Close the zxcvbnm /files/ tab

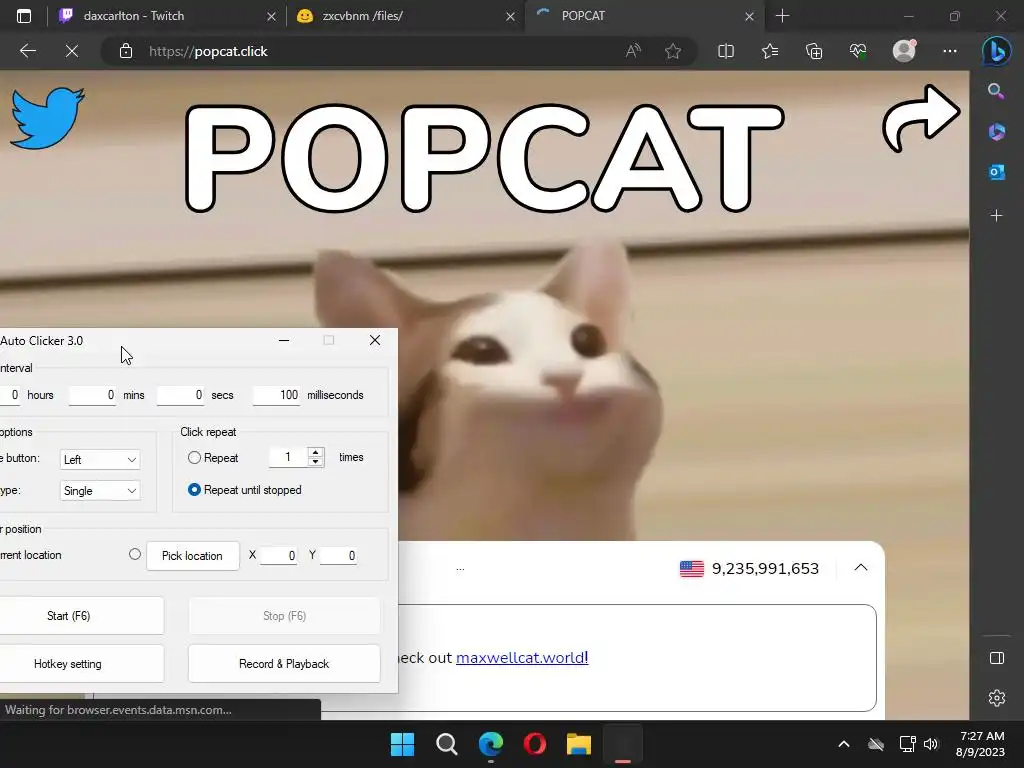pos(510,16)
